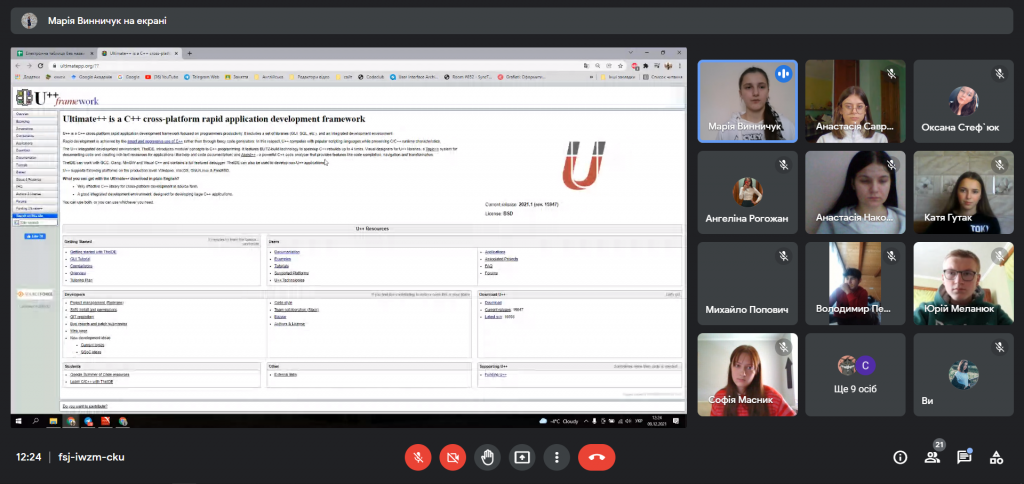Select Юрій Меланюк video tile

click(x=964, y=283)
